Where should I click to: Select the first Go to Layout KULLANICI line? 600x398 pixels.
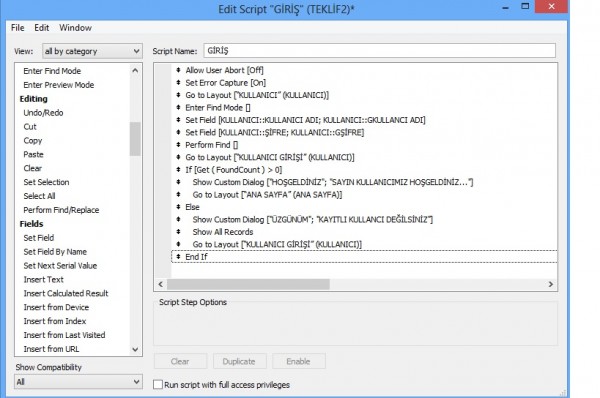(257, 95)
